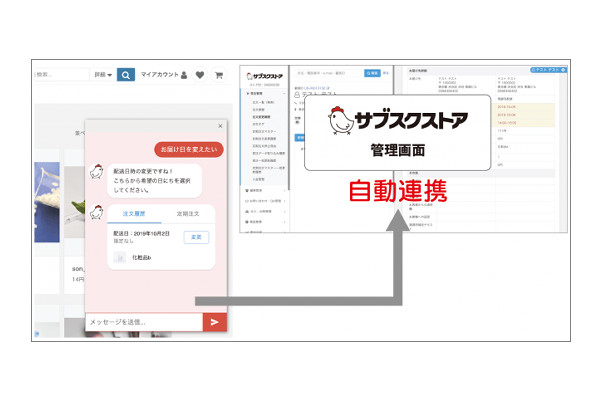Click the admin panel search field

tap(329, 73)
